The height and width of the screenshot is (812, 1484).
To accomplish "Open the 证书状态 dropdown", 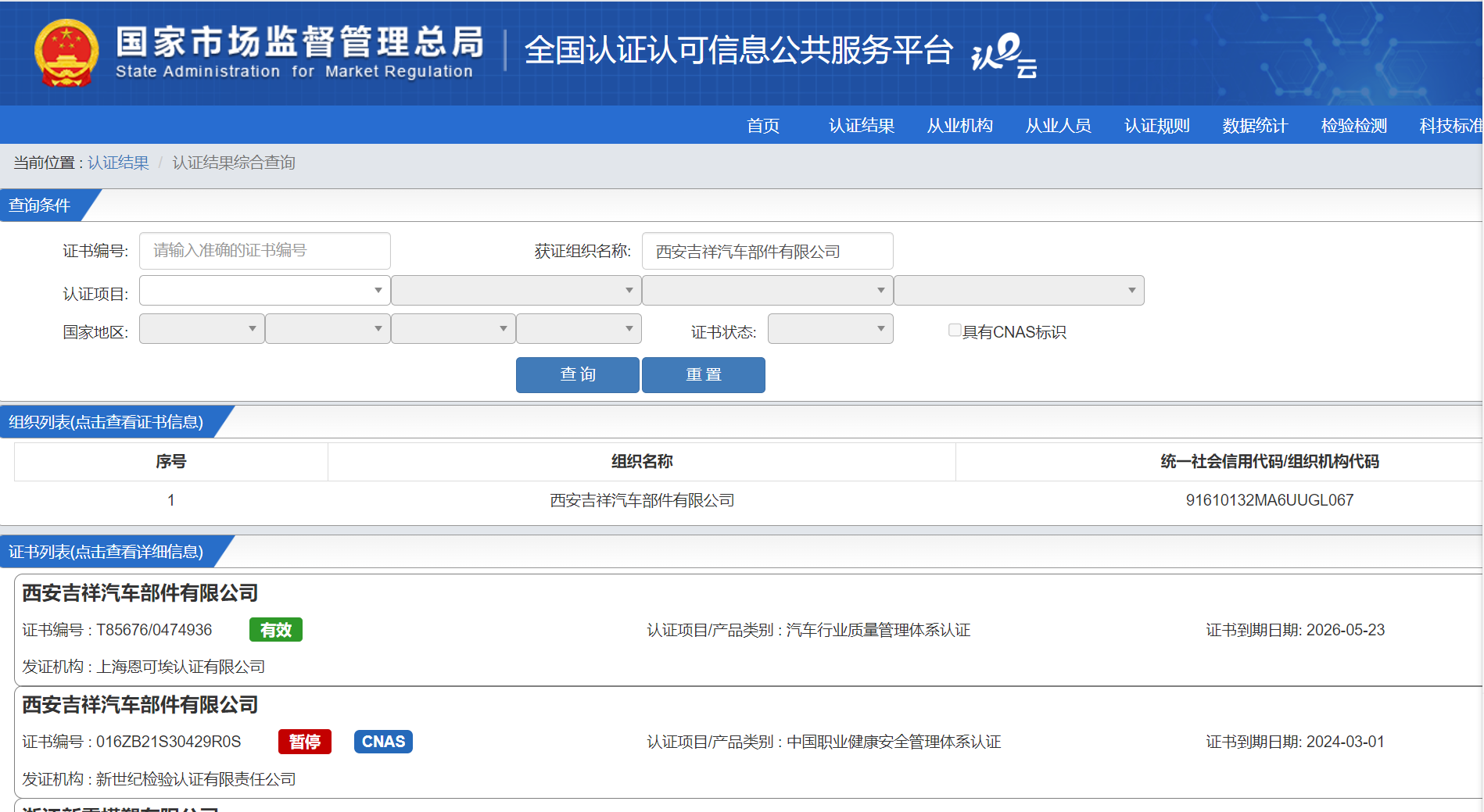I will 830,329.
